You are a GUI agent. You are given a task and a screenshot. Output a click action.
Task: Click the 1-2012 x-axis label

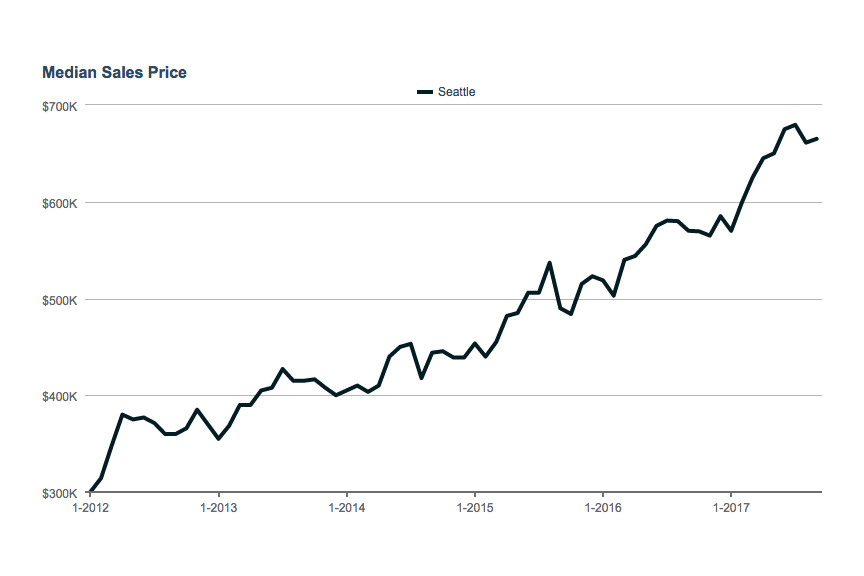click(90, 508)
